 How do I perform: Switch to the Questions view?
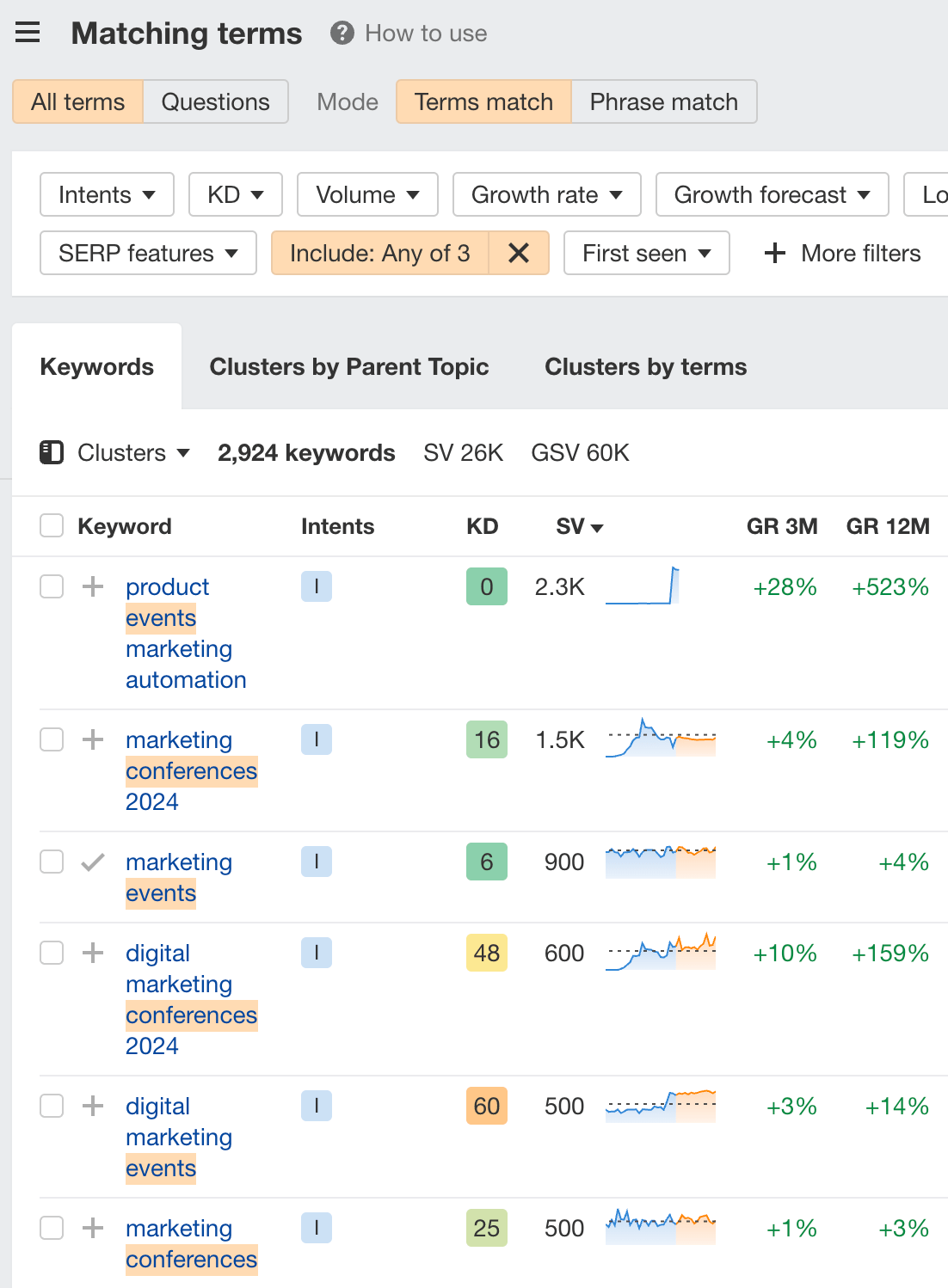pos(215,101)
